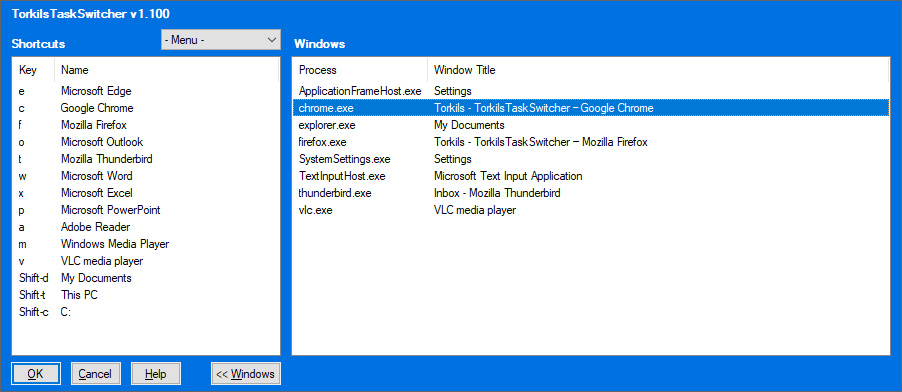
Task: Click the Key column header
Action: [34, 70]
